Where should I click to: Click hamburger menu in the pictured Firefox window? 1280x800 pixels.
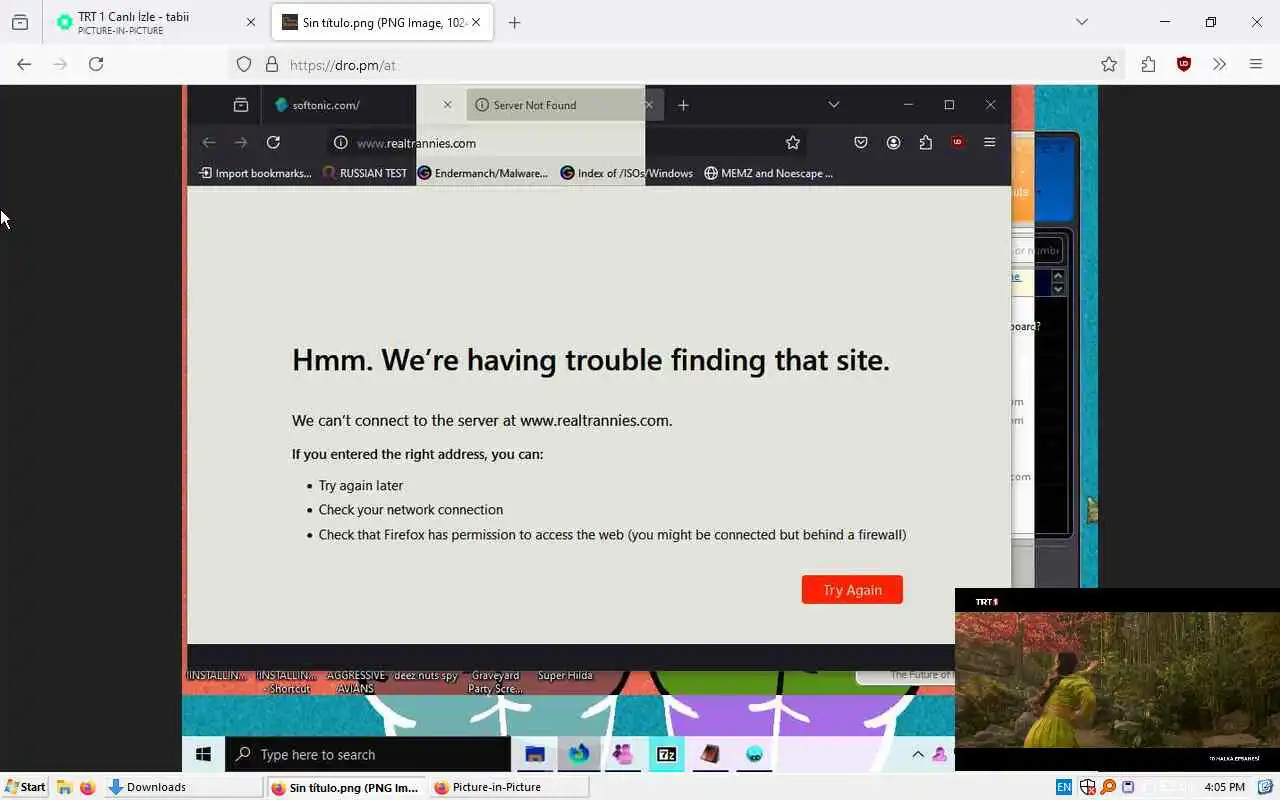[989, 143]
